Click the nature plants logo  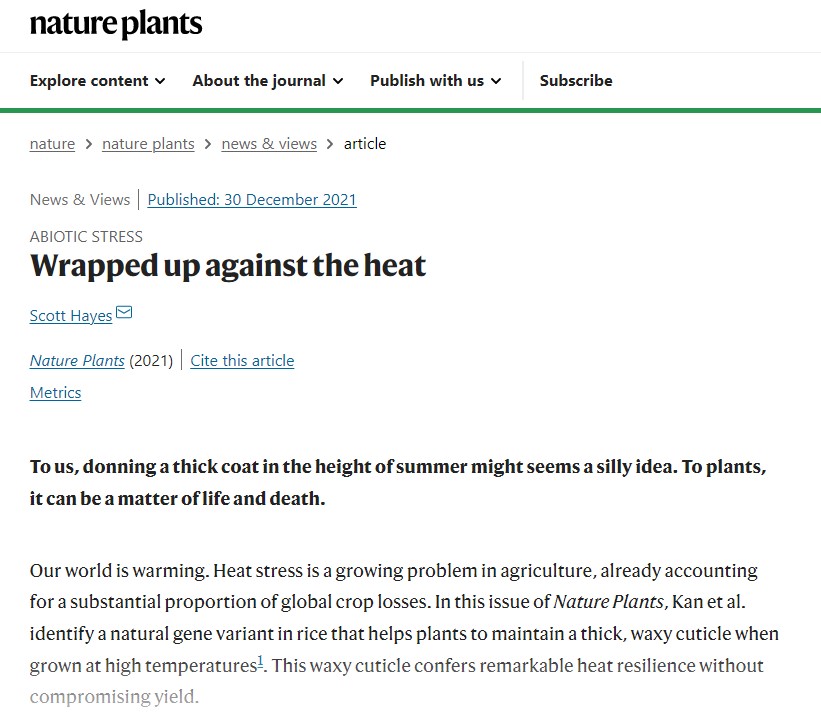tap(116, 24)
